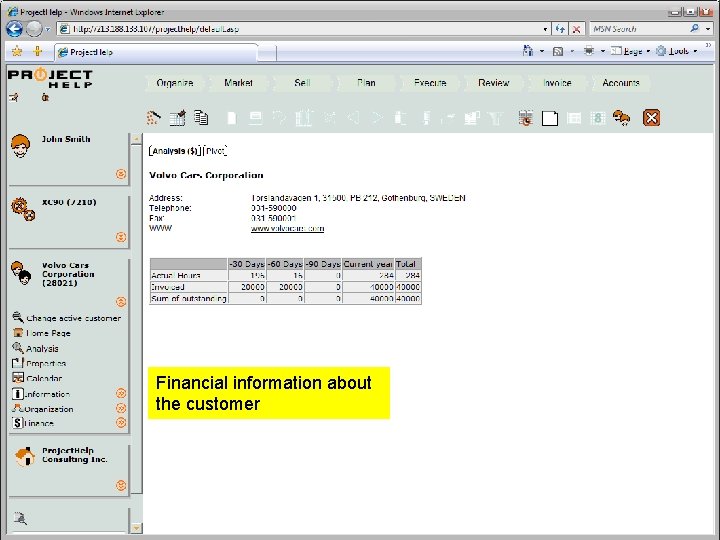Click the Add to Favorites plus icon
720x540 pixels.
pos(37,51)
